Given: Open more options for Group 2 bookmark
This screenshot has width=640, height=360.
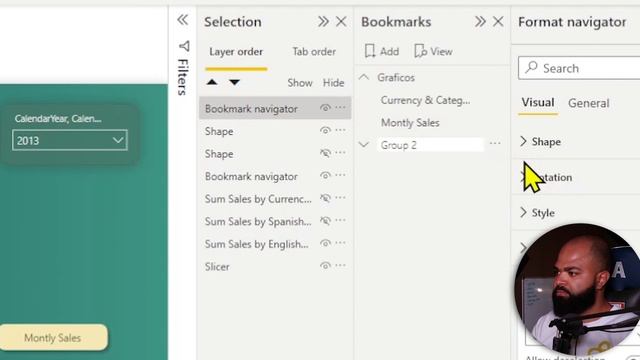Looking at the screenshot, I should click(x=495, y=144).
